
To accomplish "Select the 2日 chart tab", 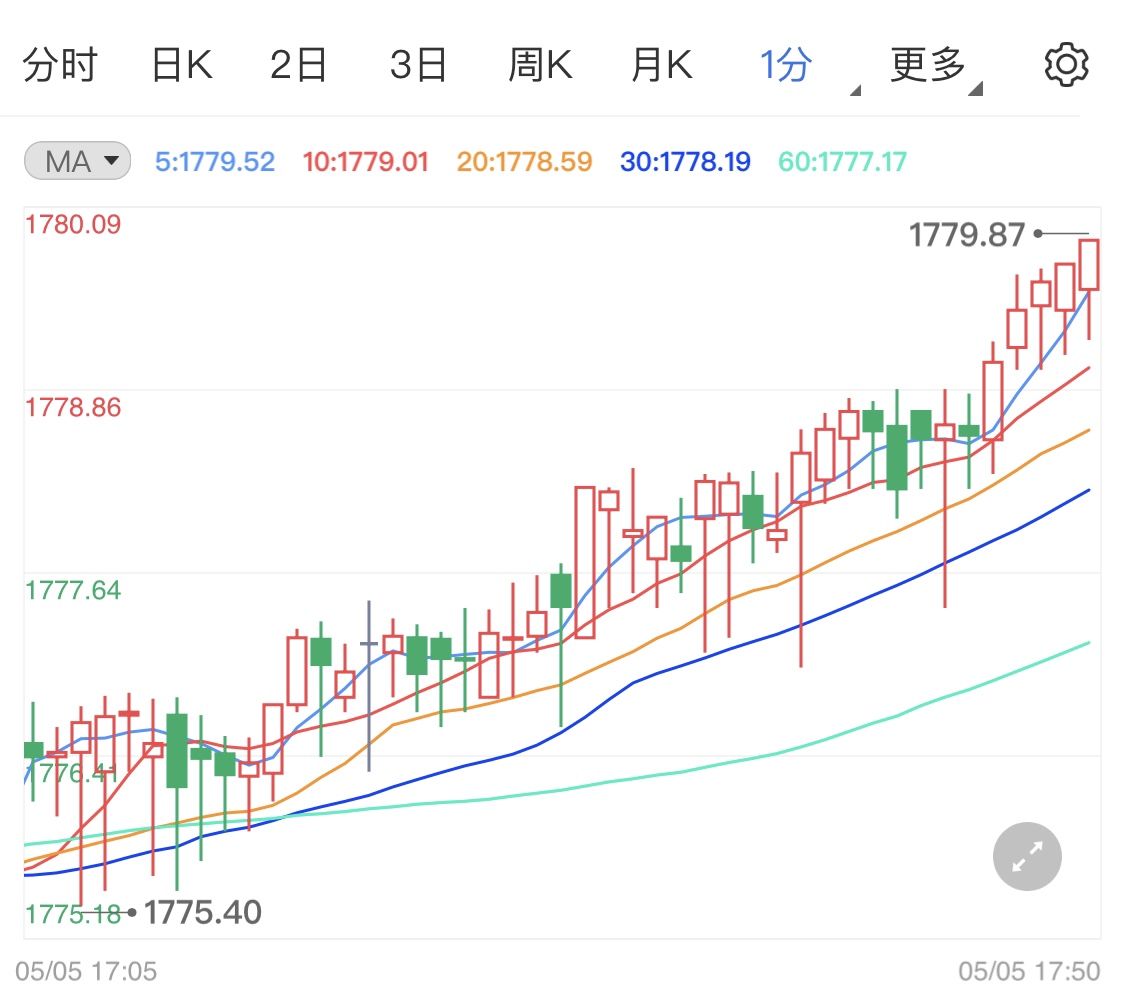I will (298, 65).
